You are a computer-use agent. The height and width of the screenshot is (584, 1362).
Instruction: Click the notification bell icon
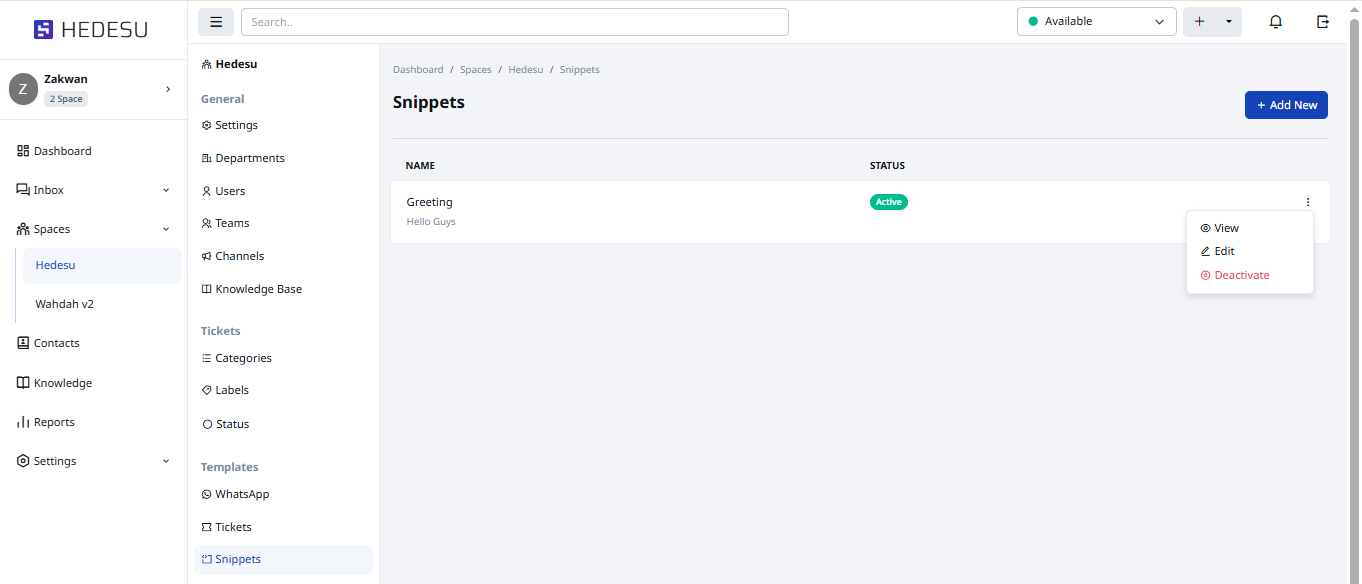pyautogui.click(x=1275, y=22)
